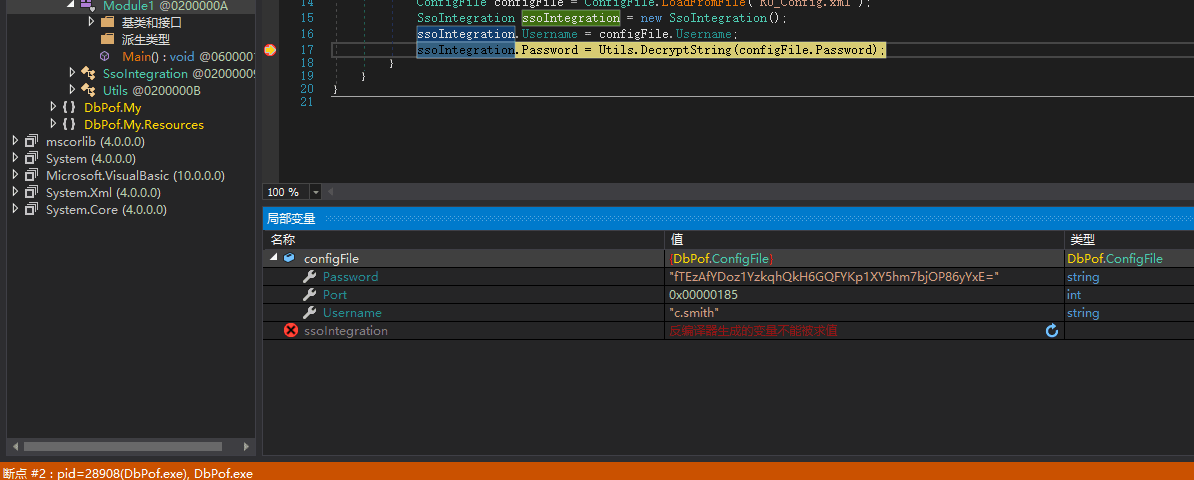Click the Main() method cube icon
Viewport: 1194px width, 480px height.
coord(105,57)
